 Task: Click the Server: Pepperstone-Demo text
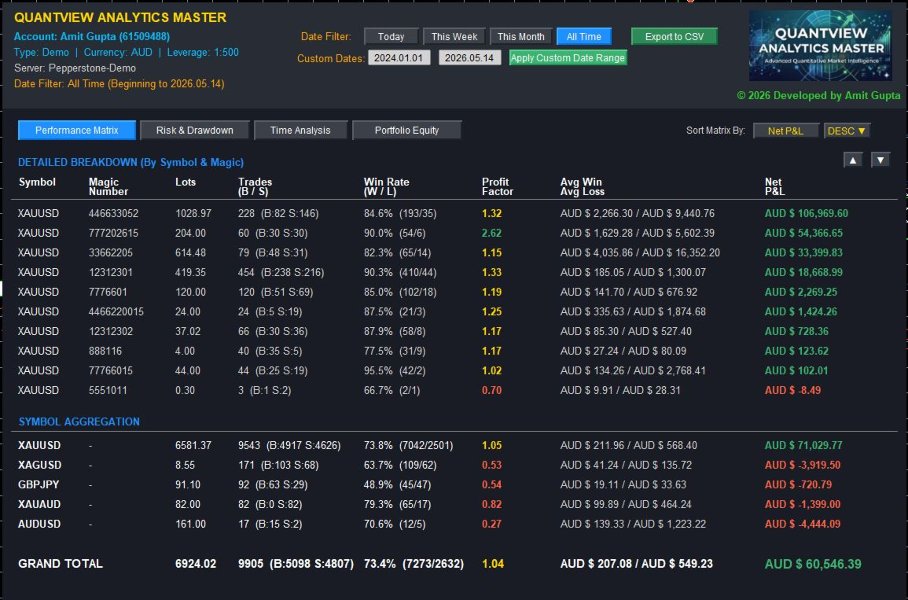[75, 68]
